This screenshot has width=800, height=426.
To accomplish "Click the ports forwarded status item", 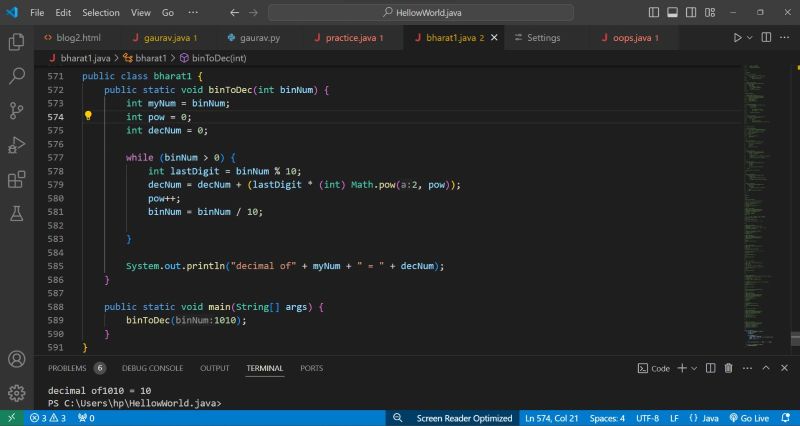I will [x=86, y=418].
